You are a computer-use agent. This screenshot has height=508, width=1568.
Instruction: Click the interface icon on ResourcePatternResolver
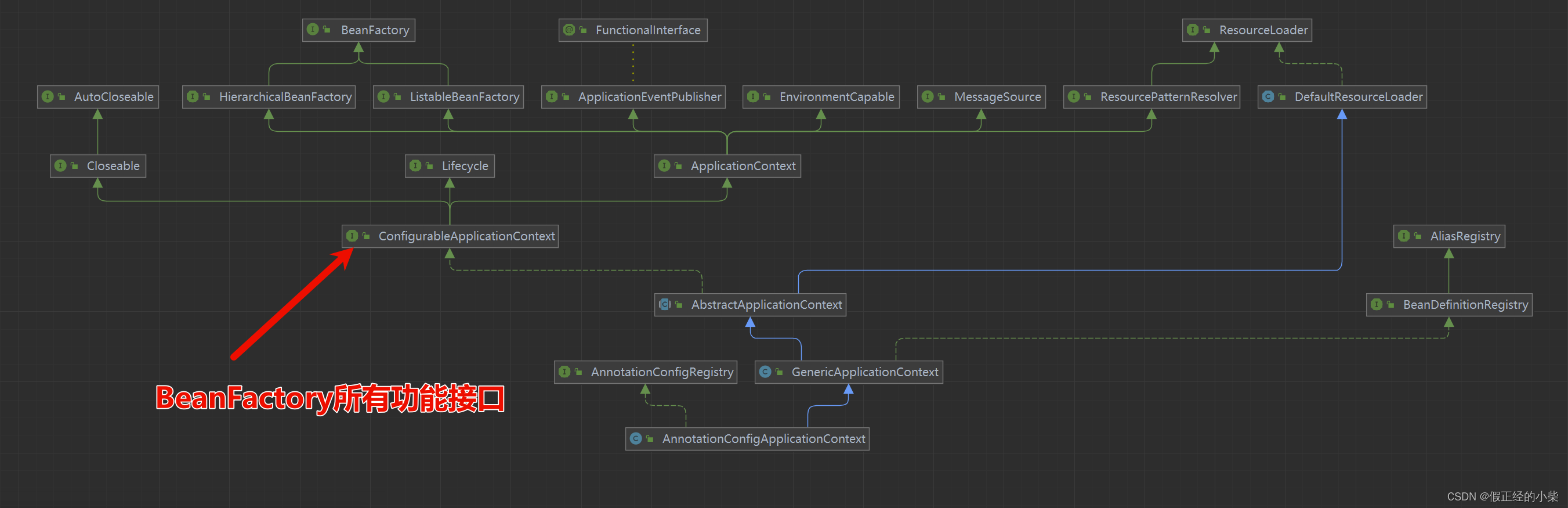pos(1074,96)
